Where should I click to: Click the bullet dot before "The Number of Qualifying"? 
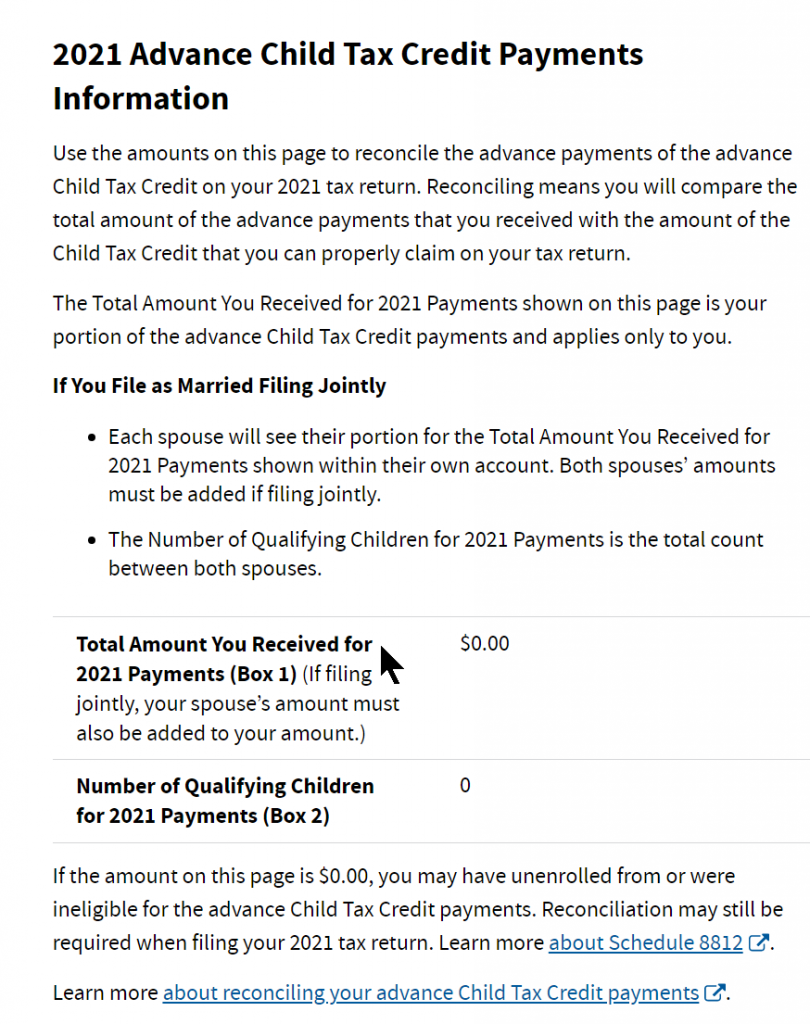coord(92,540)
